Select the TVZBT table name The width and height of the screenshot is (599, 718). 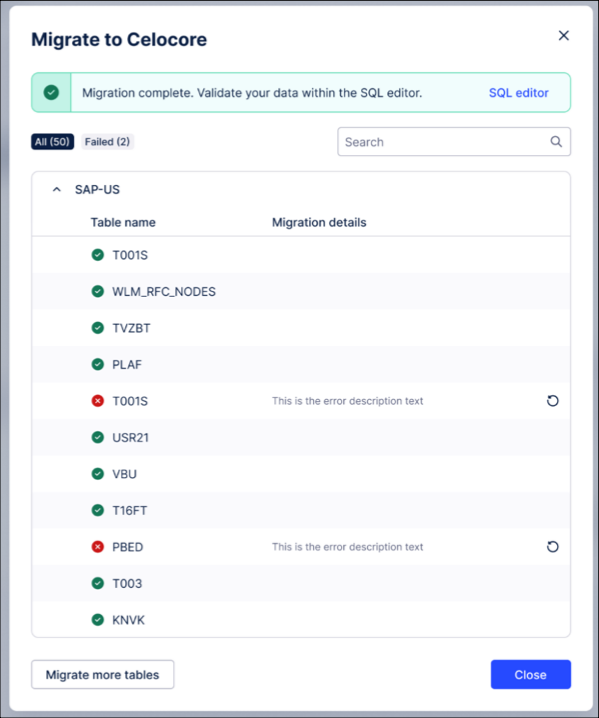[131, 328]
